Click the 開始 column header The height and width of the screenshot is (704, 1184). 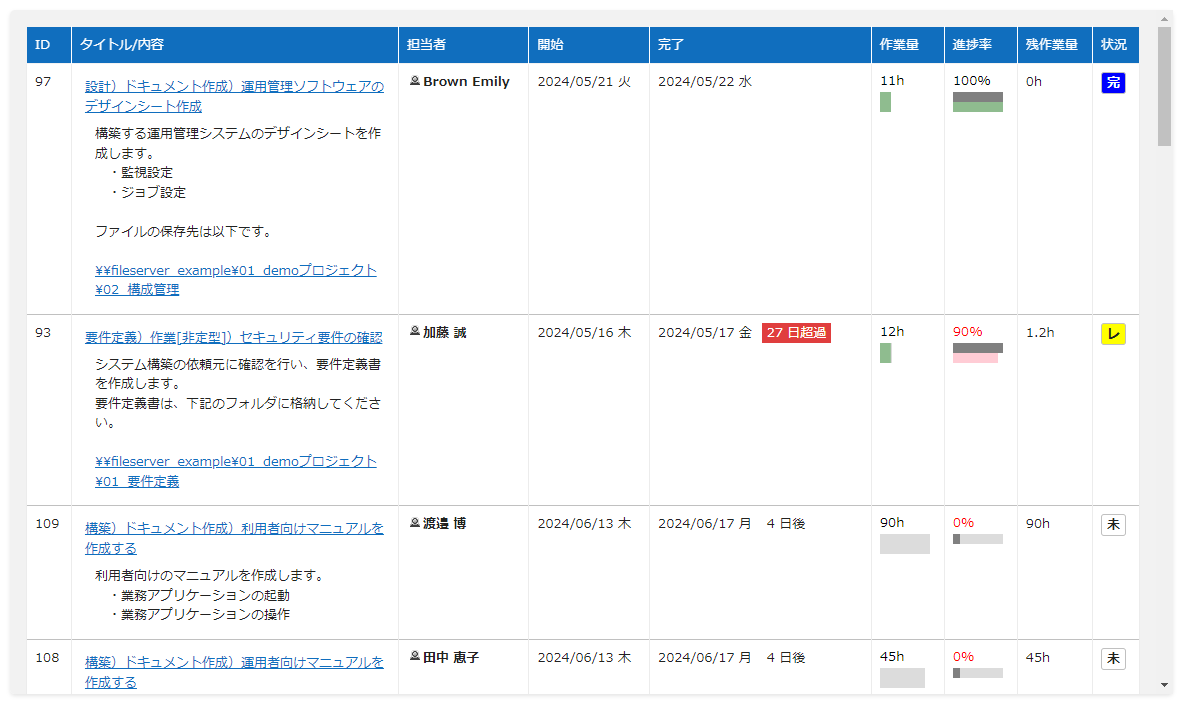coord(589,45)
